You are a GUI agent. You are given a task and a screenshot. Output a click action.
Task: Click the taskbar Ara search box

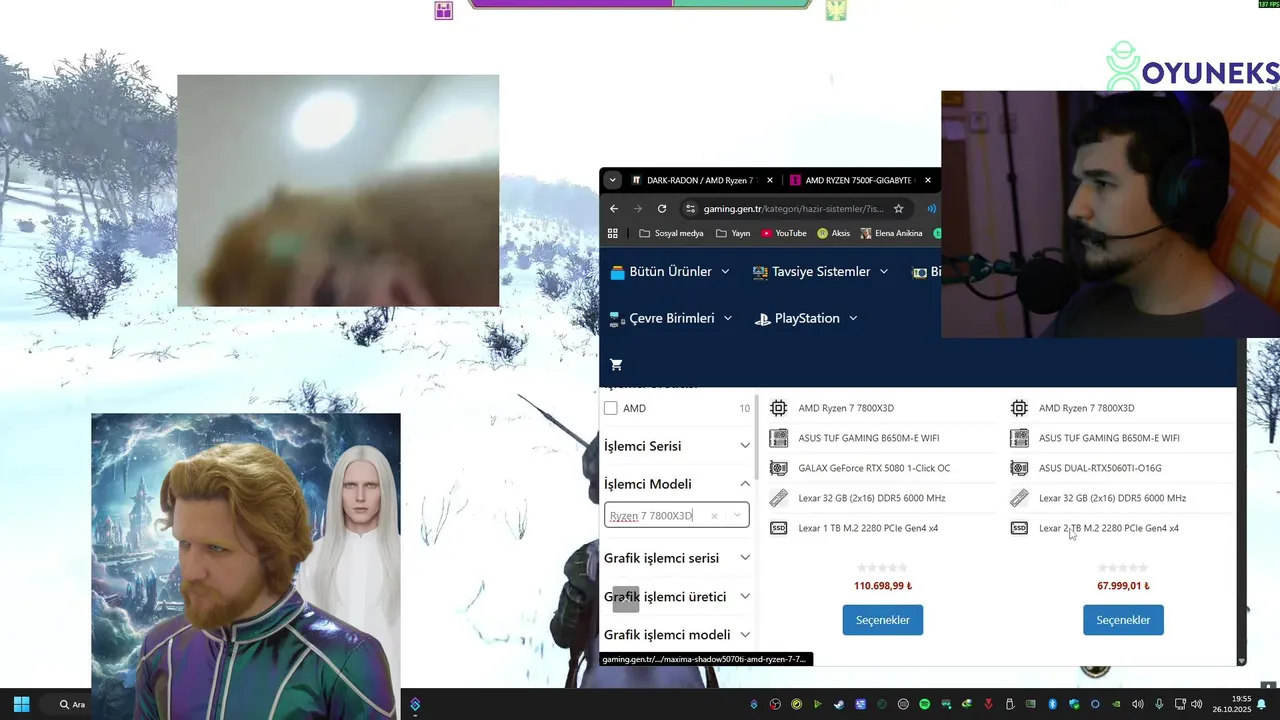click(72, 704)
